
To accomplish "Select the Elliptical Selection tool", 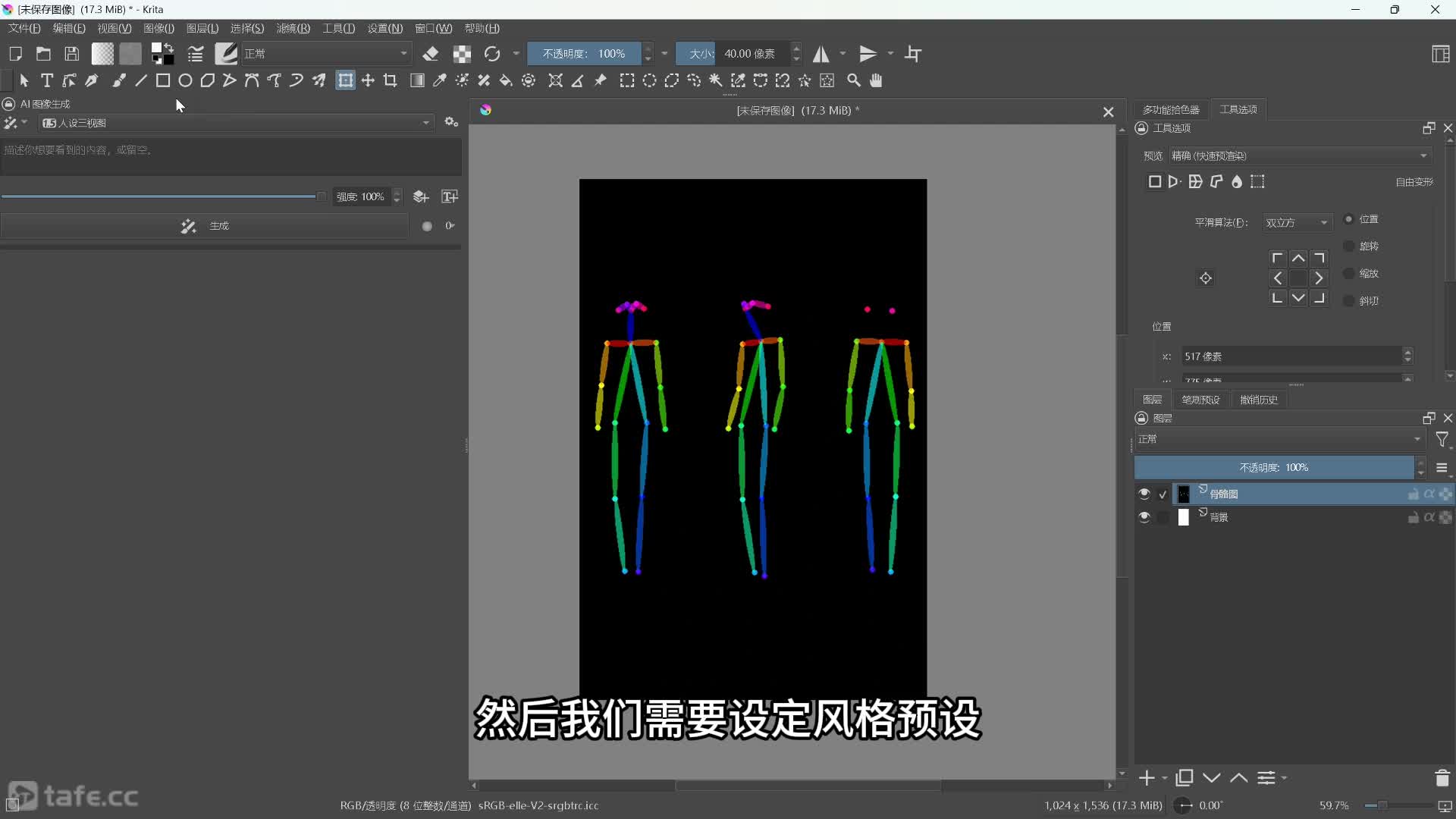I will click(x=650, y=80).
